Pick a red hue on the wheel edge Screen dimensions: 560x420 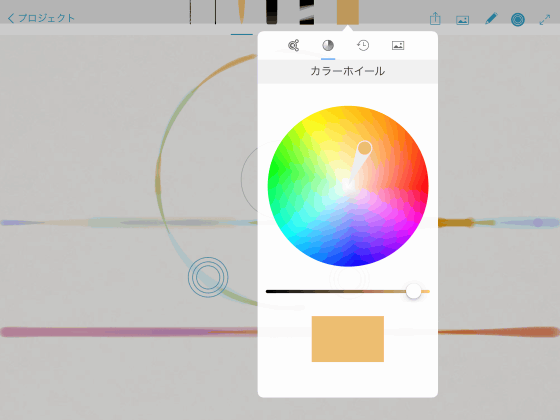click(424, 186)
